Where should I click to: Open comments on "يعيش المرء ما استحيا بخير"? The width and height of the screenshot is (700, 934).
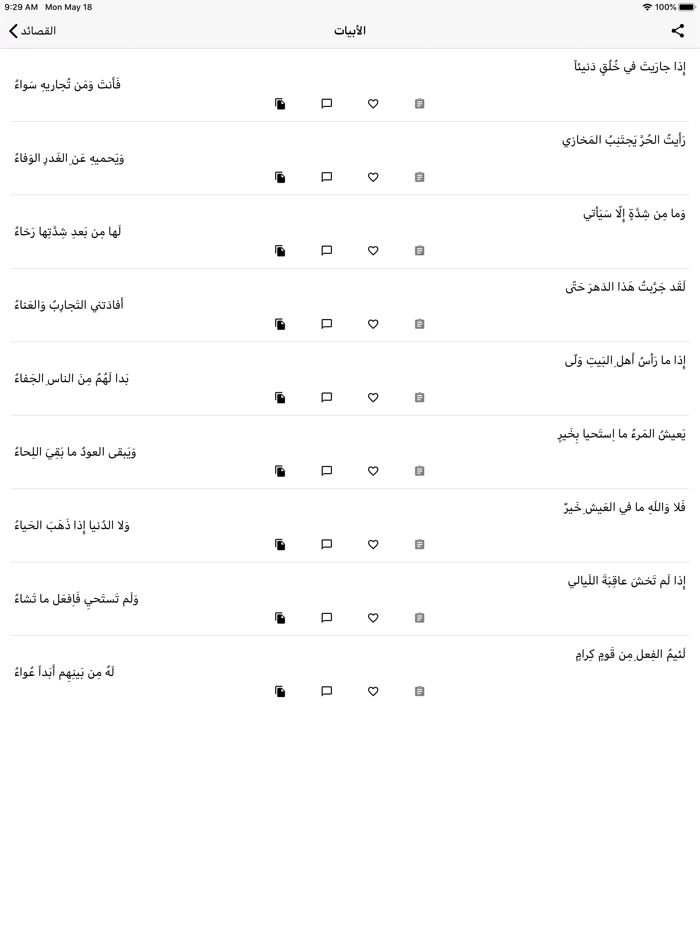coord(325,471)
